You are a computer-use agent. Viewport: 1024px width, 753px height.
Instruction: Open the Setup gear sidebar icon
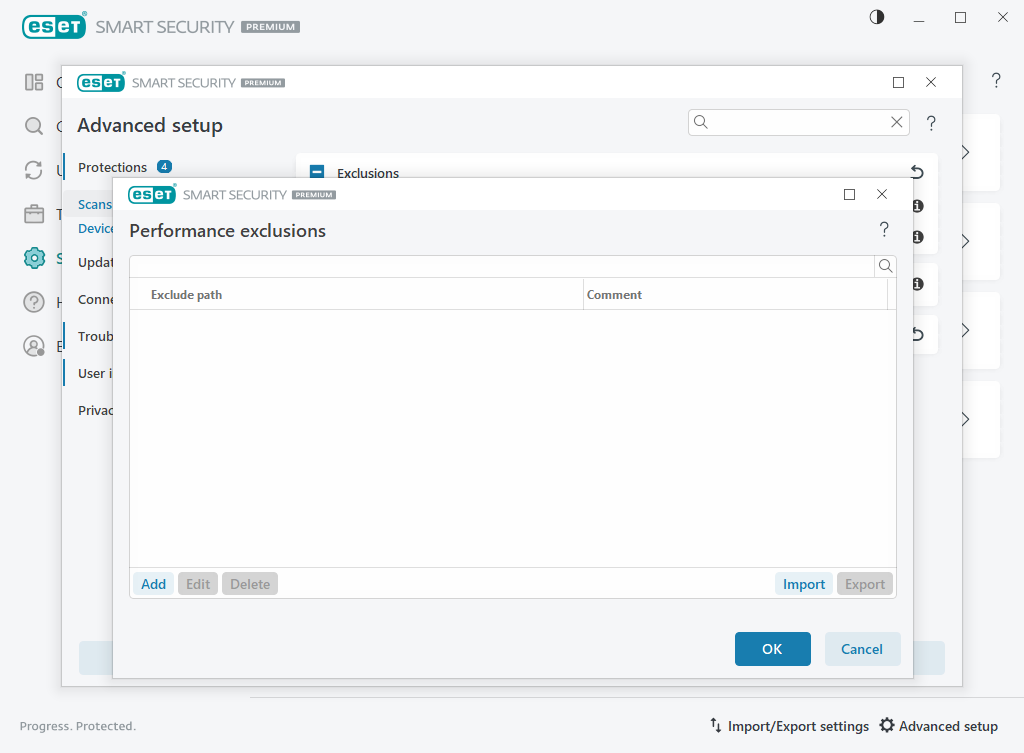click(34, 258)
